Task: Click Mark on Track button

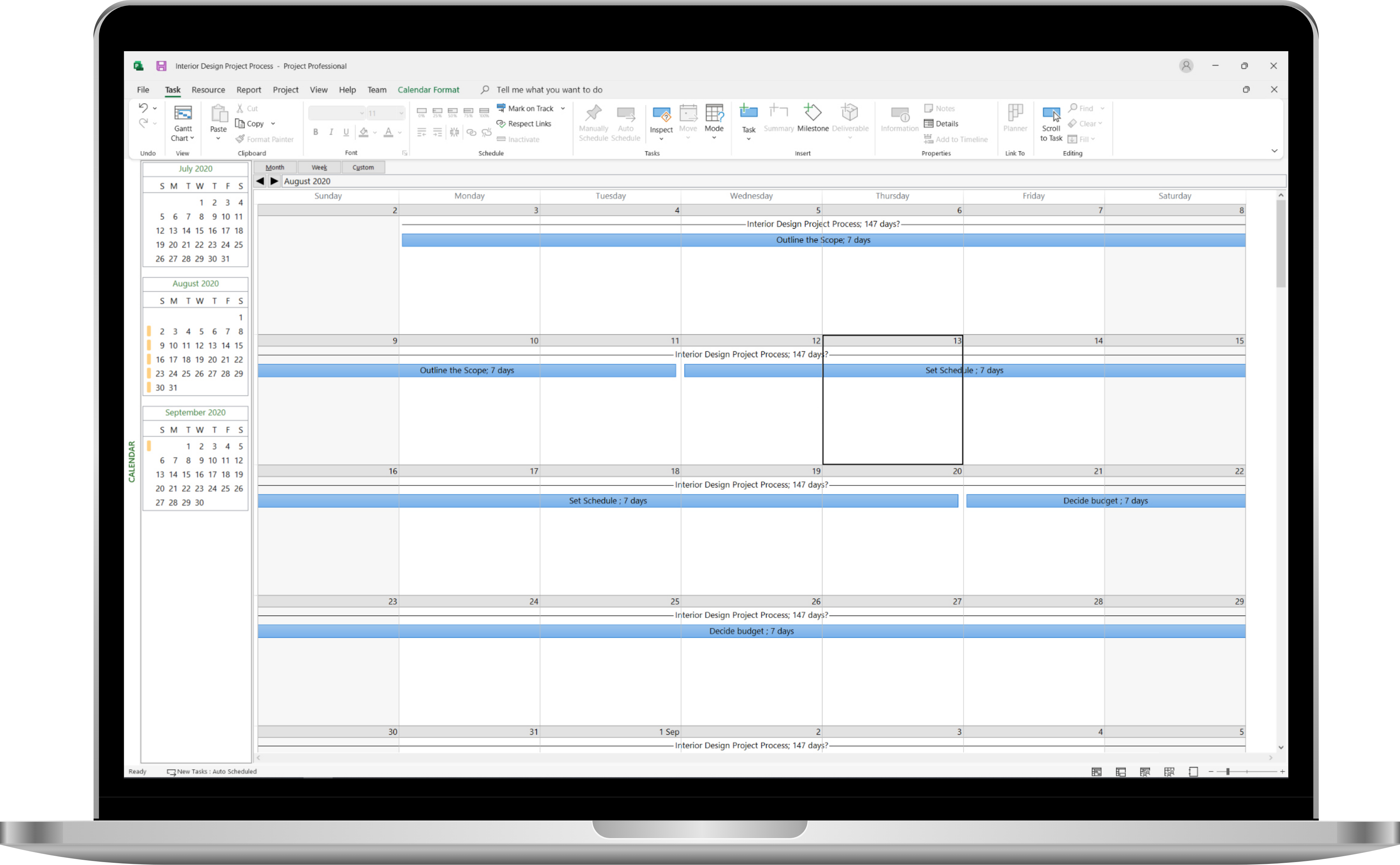Action: (x=525, y=108)
